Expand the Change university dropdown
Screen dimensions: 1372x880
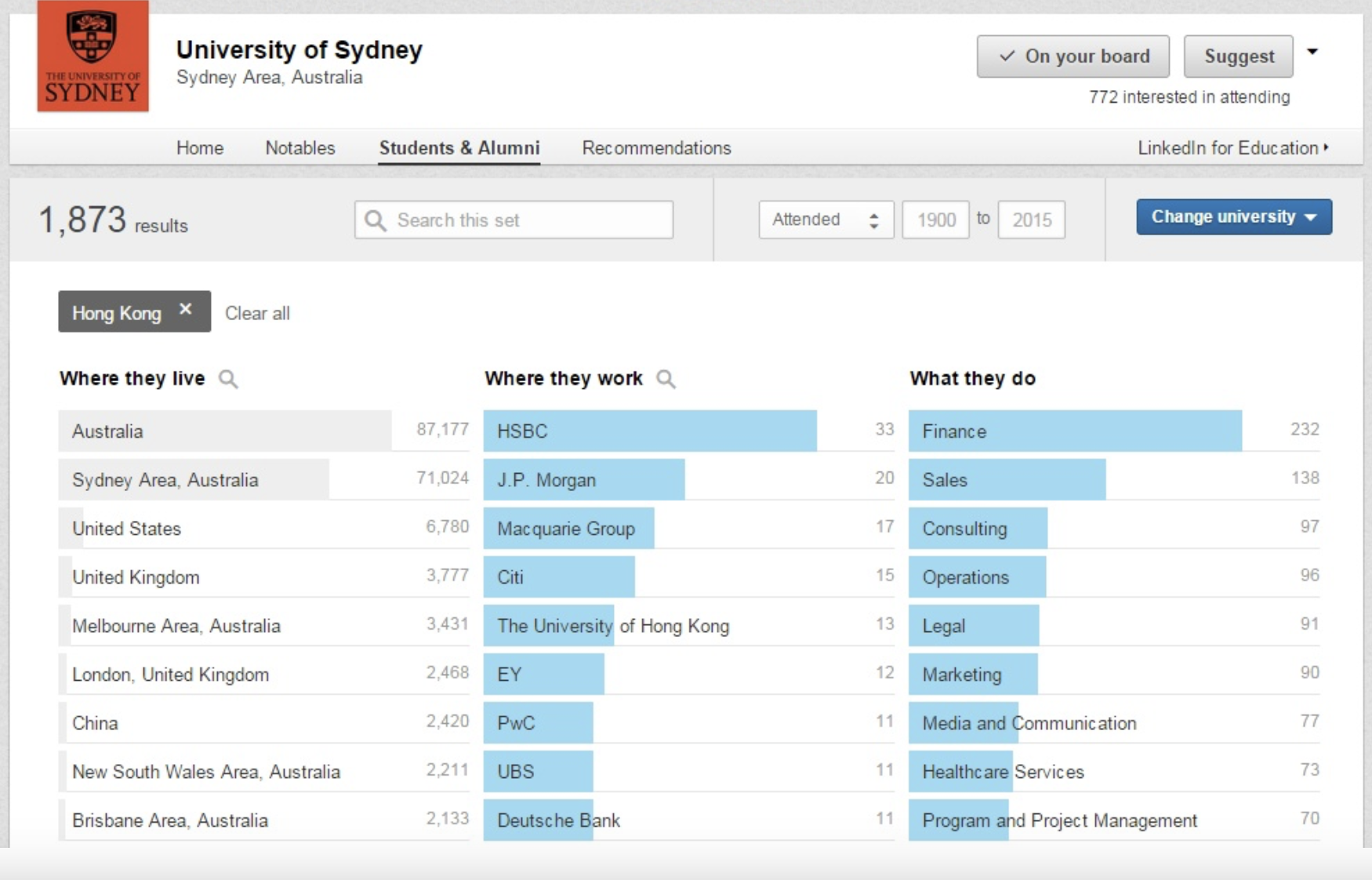point(1233,217)
